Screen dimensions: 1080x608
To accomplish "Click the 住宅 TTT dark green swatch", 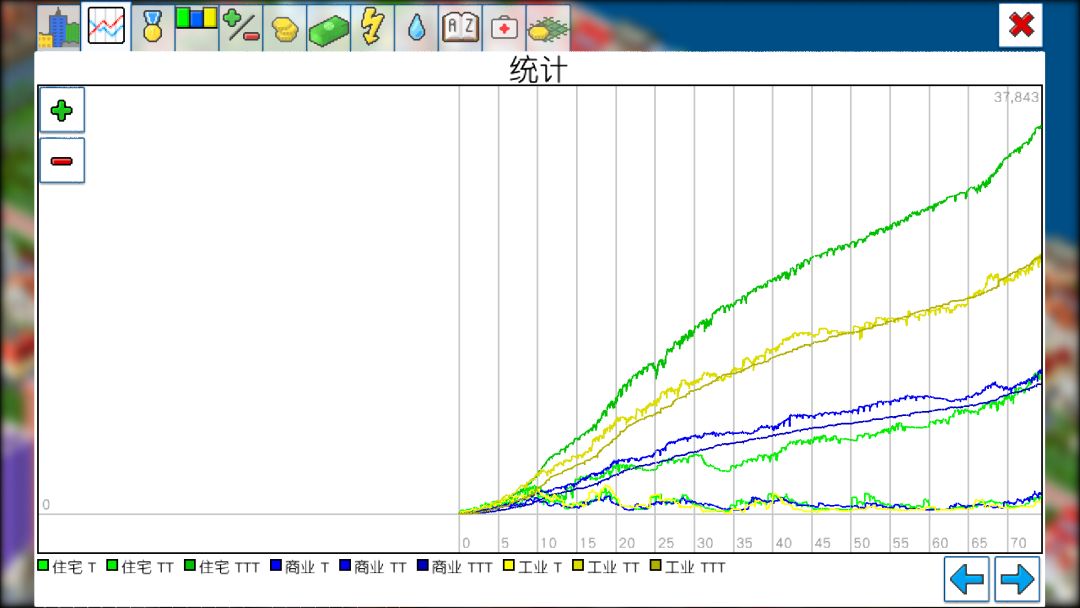I will coord(190,565).
